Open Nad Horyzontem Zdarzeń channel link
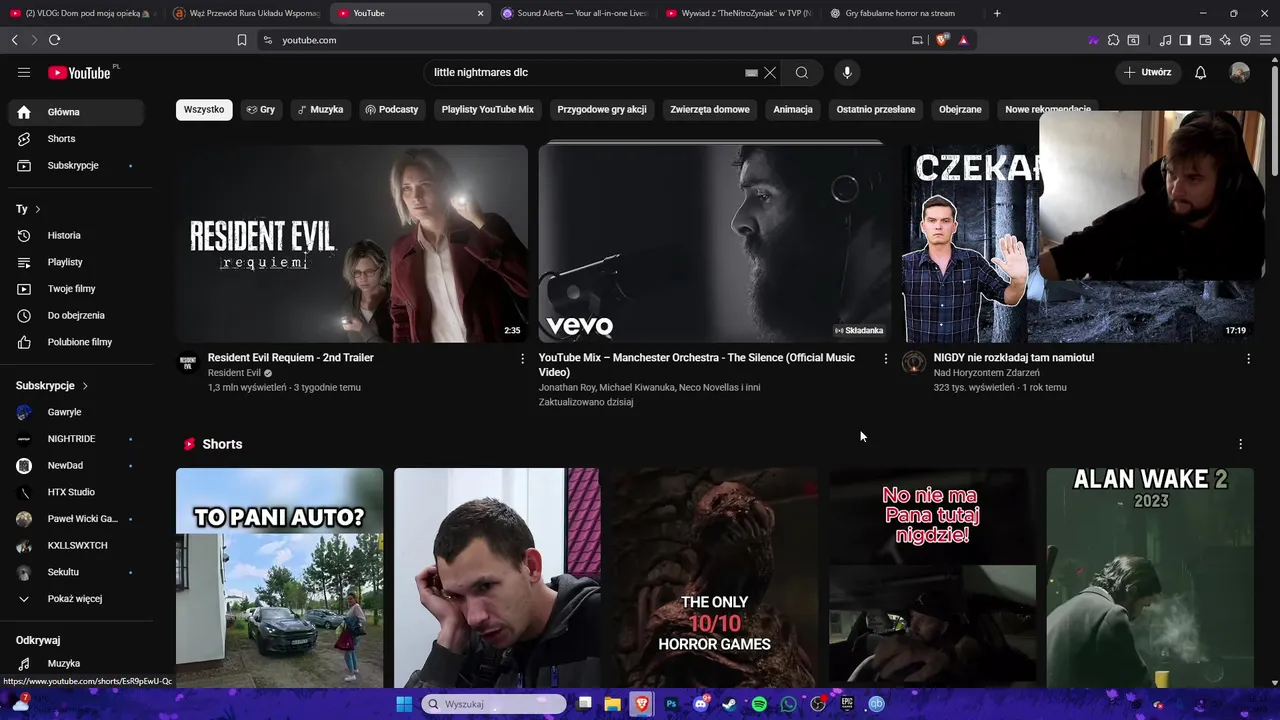1280x720 pixels. 986,373
